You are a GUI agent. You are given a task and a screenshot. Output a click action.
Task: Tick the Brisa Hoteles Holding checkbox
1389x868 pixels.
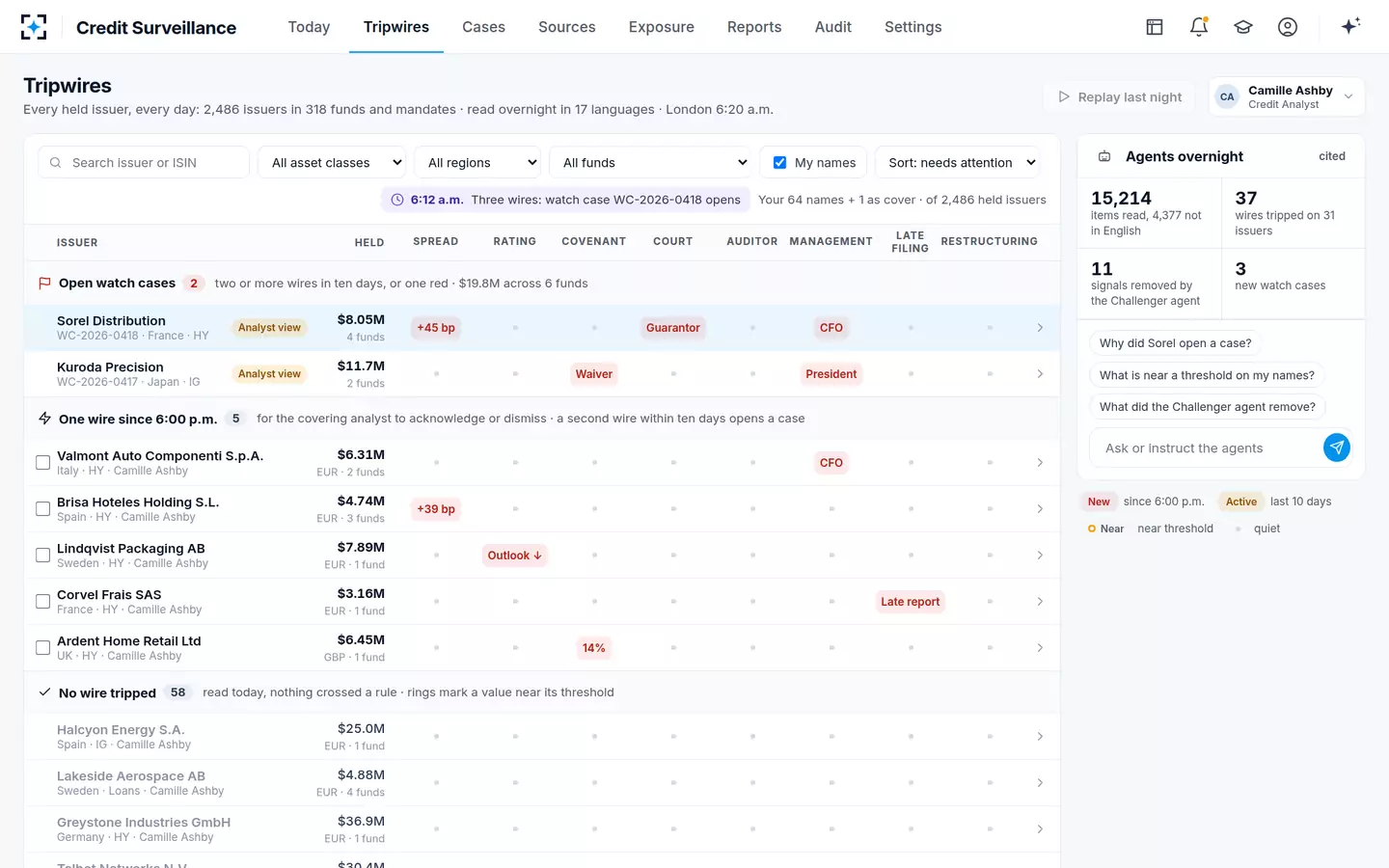(x=42, y=509)
